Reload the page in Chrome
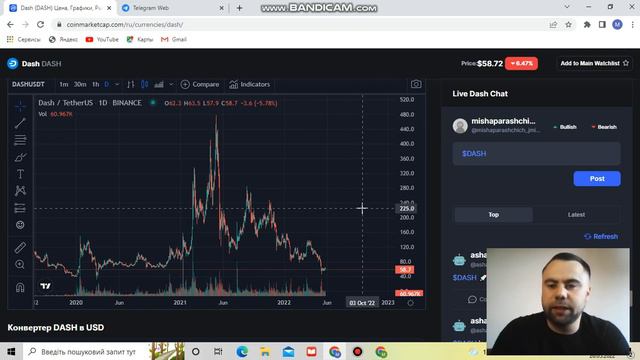 (40, 24)
